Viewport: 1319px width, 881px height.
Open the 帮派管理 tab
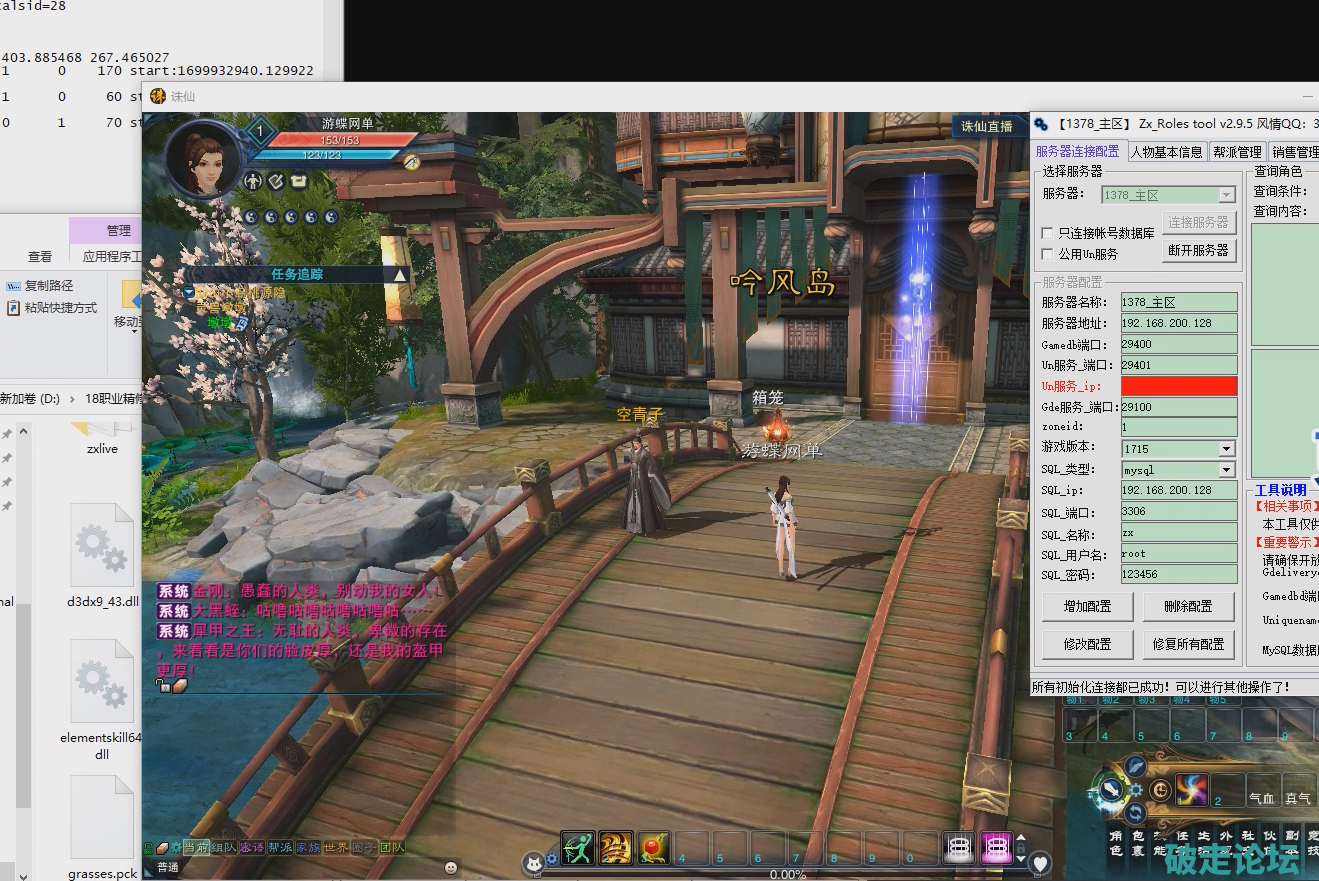click(x=1236, y=152)
